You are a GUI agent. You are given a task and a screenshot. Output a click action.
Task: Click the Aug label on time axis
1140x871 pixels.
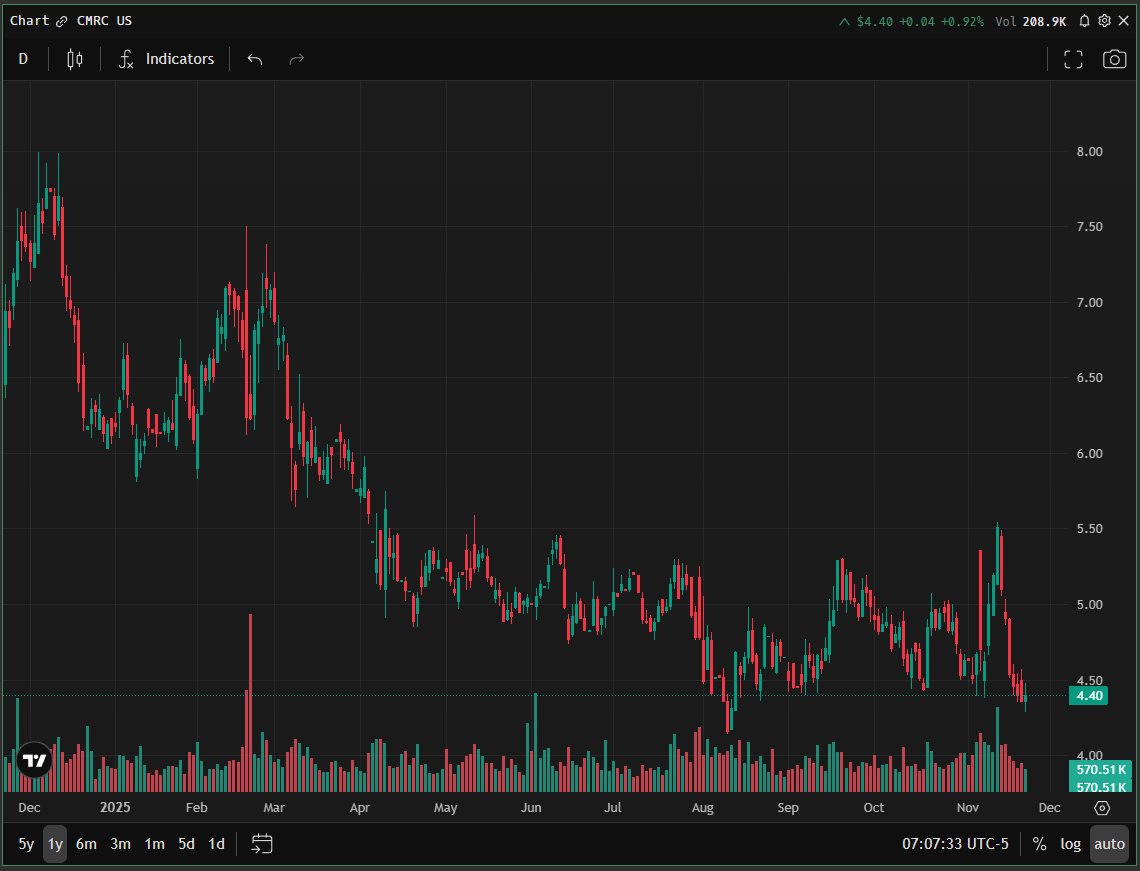pyautogui.click(x=702, y=808)
